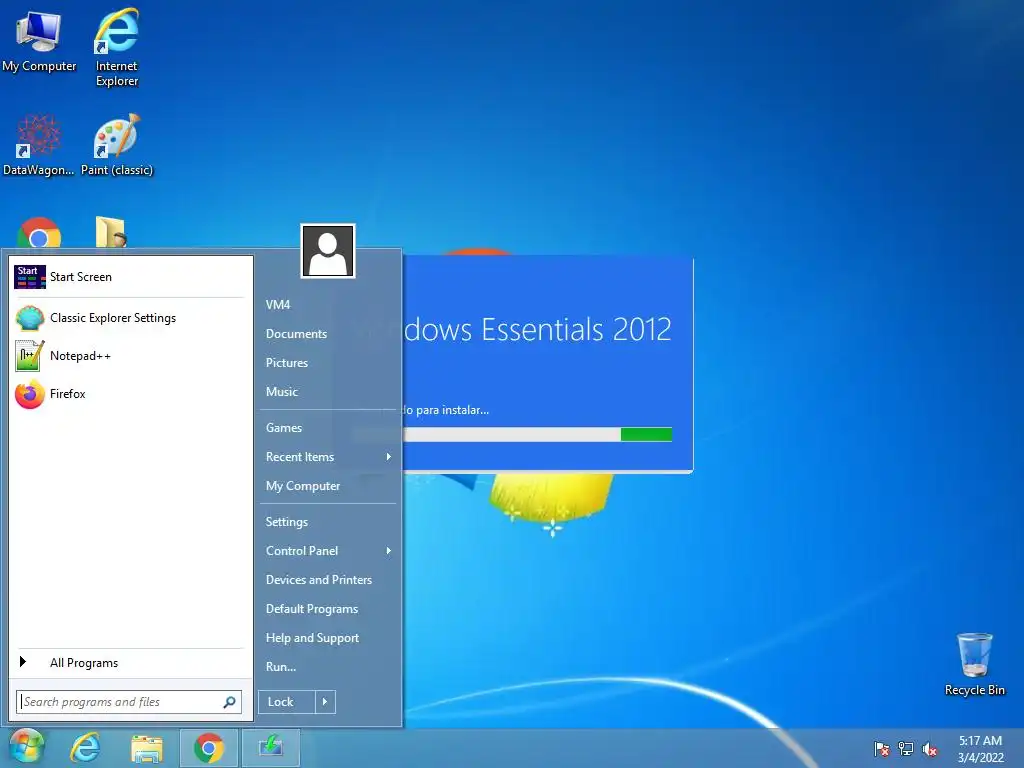
Task: Open Default Programs
Action: point(312,609)
